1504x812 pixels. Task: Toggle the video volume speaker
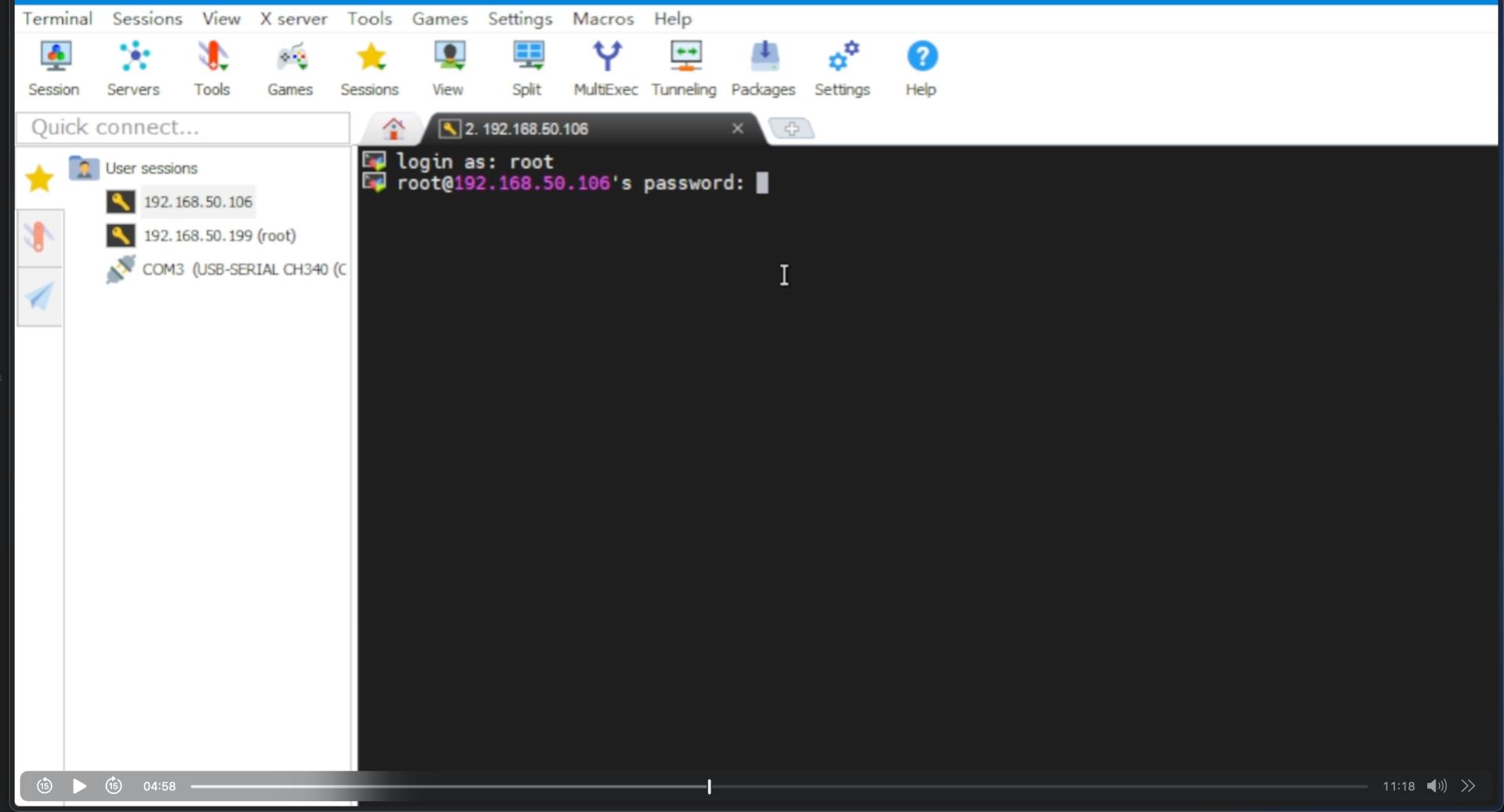coord(1436,785)
